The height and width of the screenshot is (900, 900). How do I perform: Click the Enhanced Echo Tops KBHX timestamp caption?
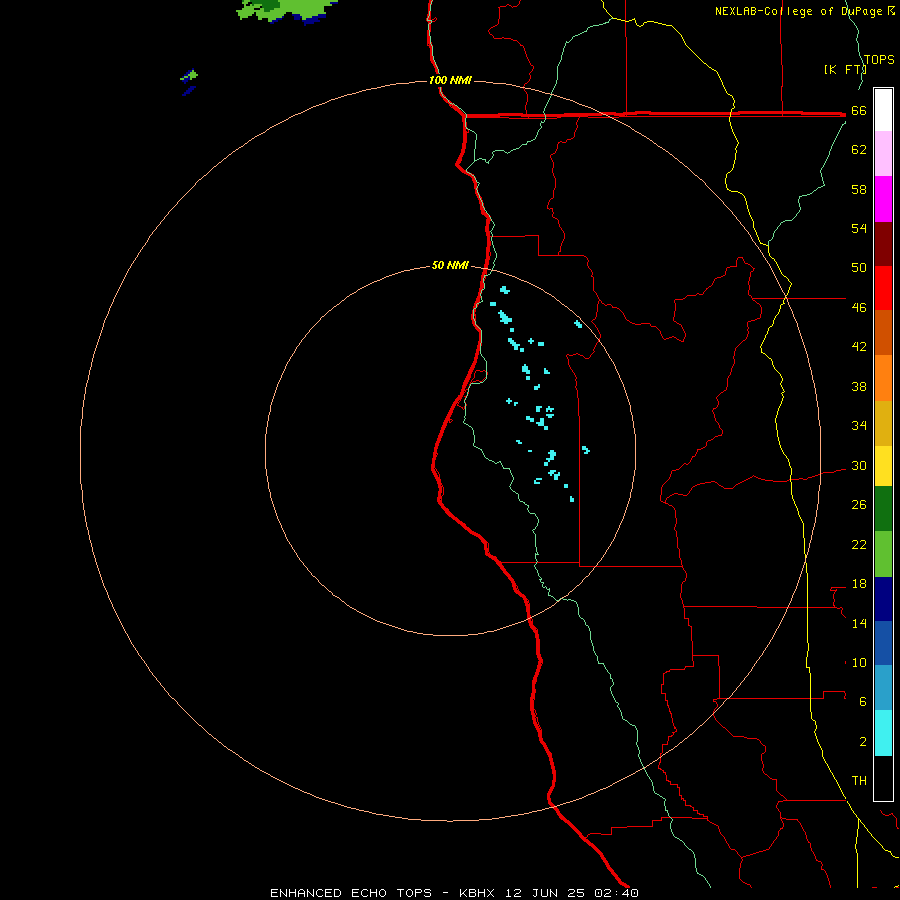click(x=454, y=893)
